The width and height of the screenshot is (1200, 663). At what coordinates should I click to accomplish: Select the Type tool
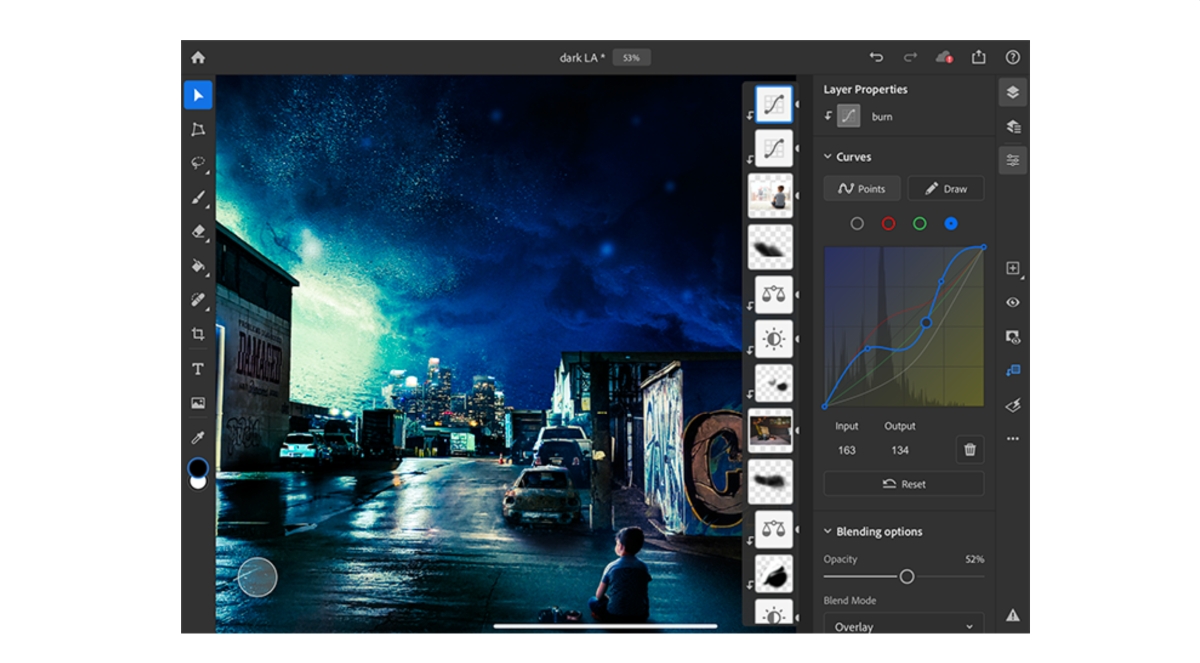point(198,369)
